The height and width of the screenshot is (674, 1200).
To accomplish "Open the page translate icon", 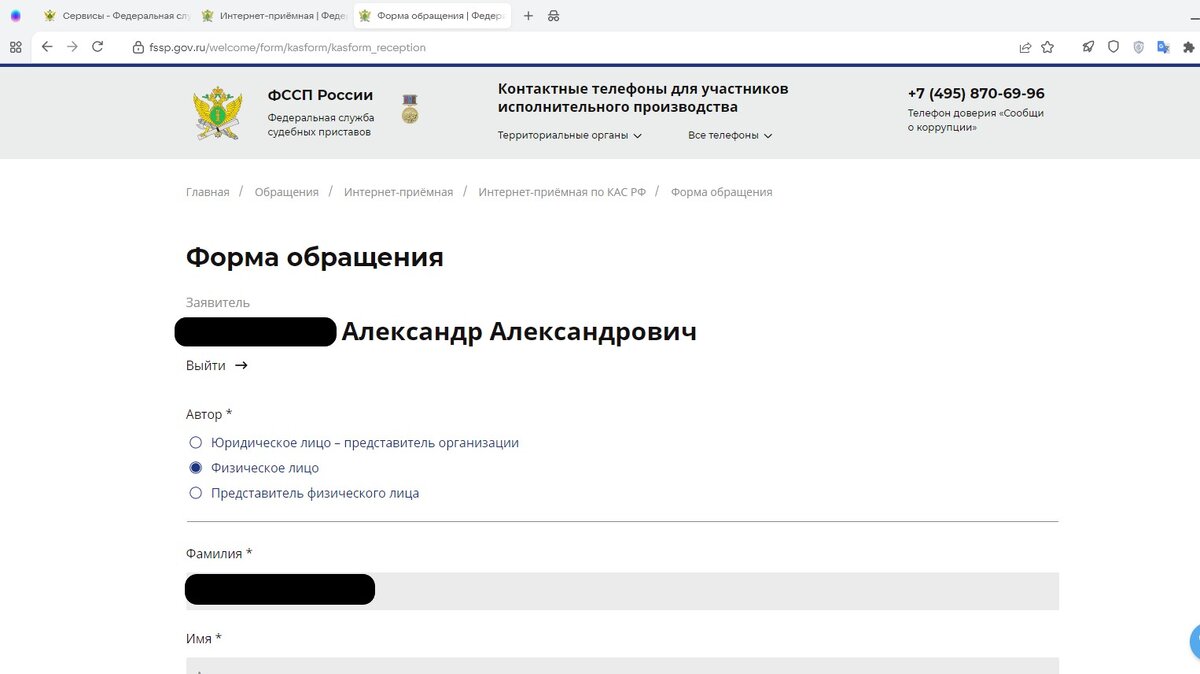I will point(1162,47).
